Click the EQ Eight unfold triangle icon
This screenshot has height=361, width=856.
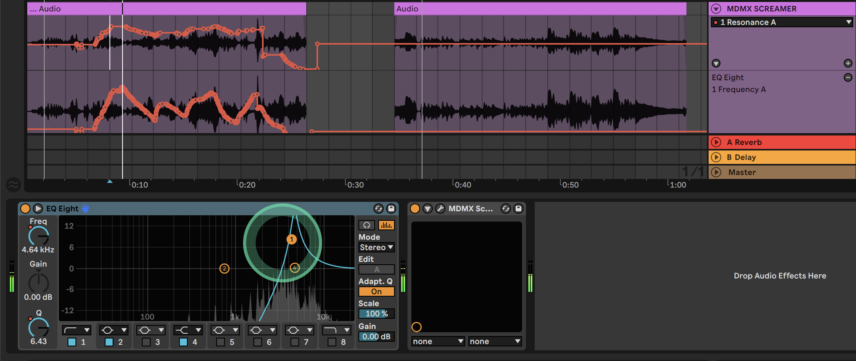(38, 209)
